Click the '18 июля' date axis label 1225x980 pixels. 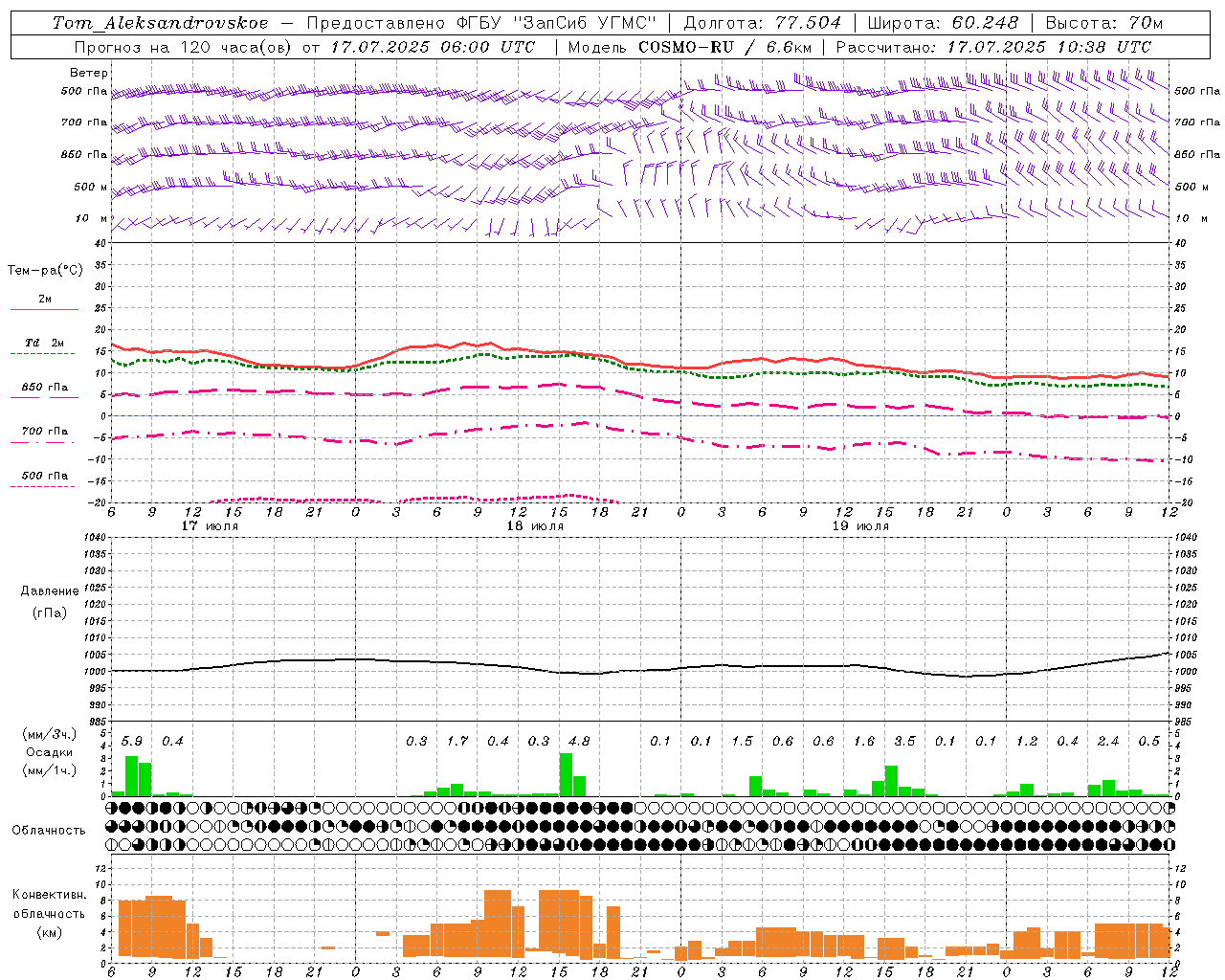[x=535, y=526]
